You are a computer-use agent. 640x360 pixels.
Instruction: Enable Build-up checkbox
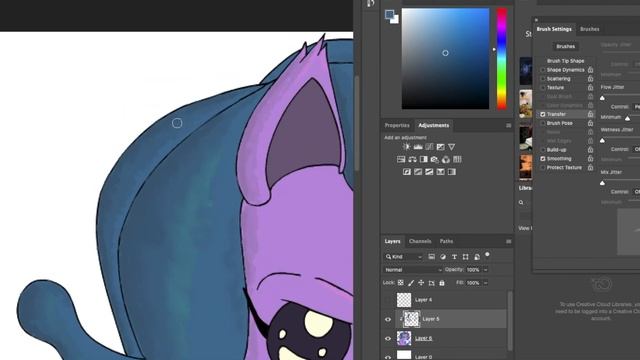[x=543, y=150]
